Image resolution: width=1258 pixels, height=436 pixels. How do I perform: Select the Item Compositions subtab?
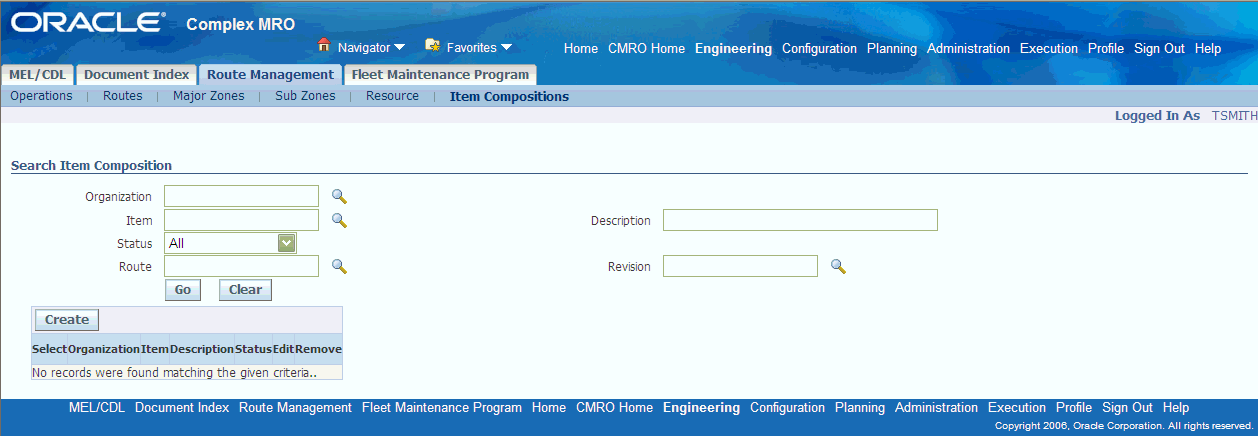pos(509,97)
